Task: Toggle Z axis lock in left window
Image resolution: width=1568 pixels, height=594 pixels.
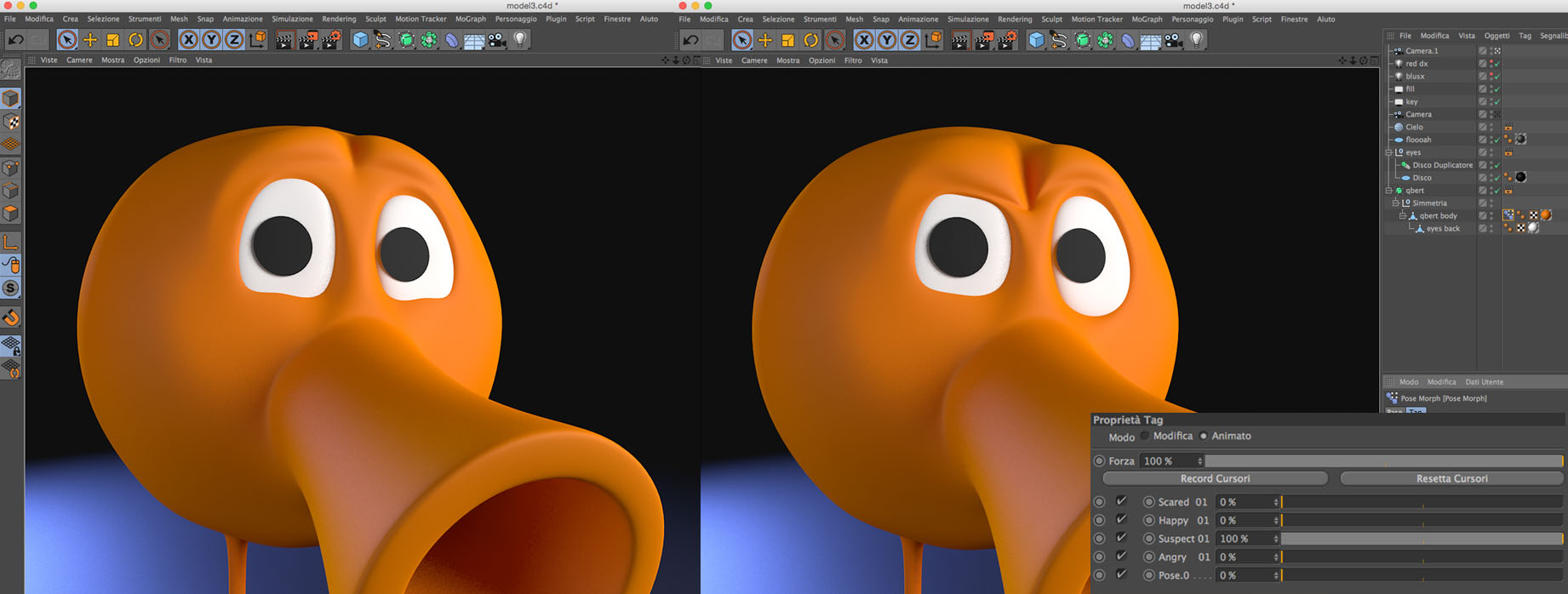Action: [234, 39]
